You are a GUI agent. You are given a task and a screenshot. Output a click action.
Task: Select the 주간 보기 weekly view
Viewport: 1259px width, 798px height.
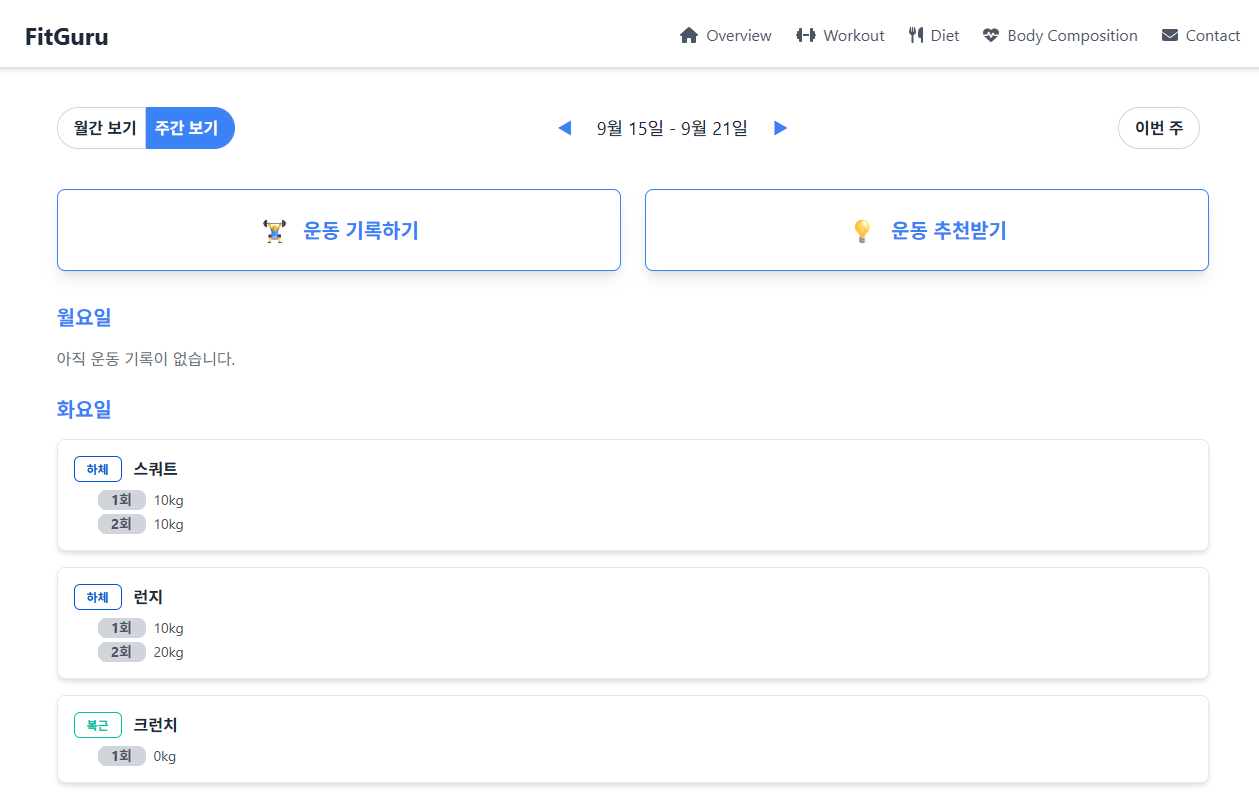[188, 128]
